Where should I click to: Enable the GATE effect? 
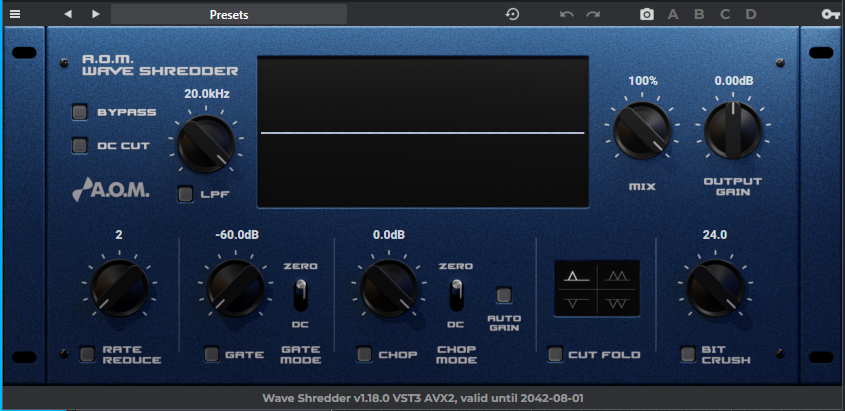(x=211, y=354)
